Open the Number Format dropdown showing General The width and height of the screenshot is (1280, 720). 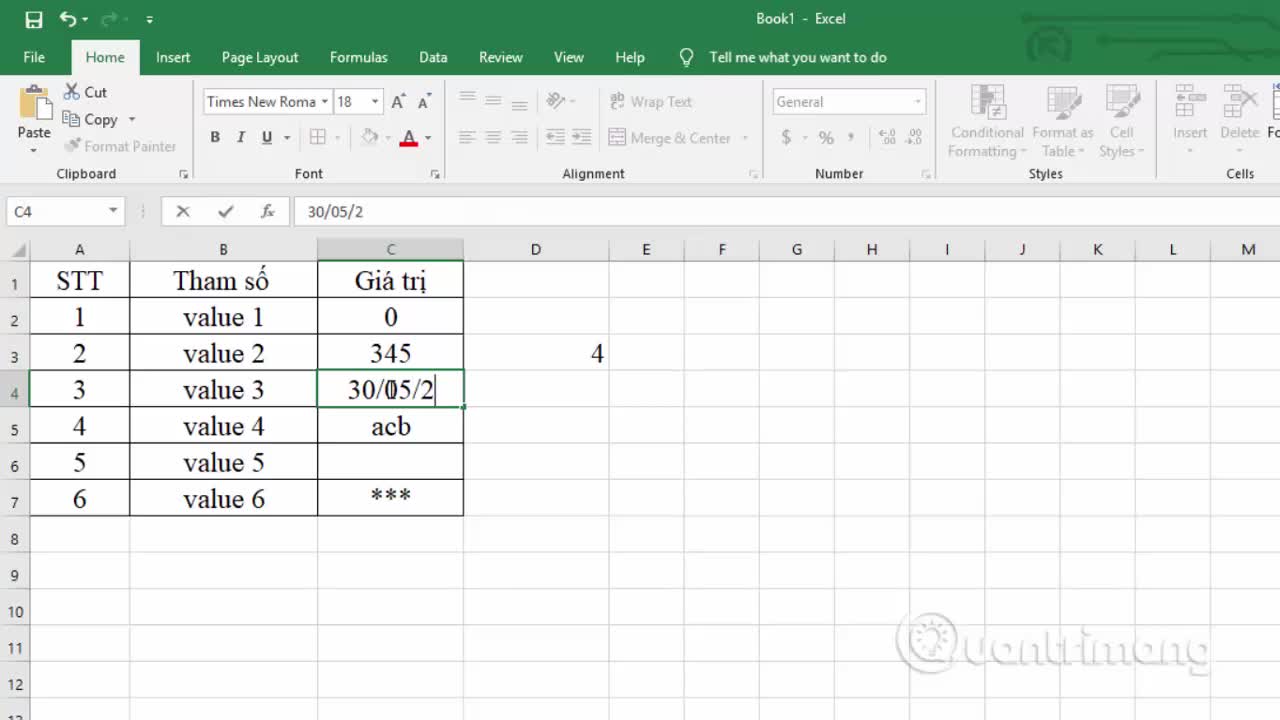(x=917, y=101)
